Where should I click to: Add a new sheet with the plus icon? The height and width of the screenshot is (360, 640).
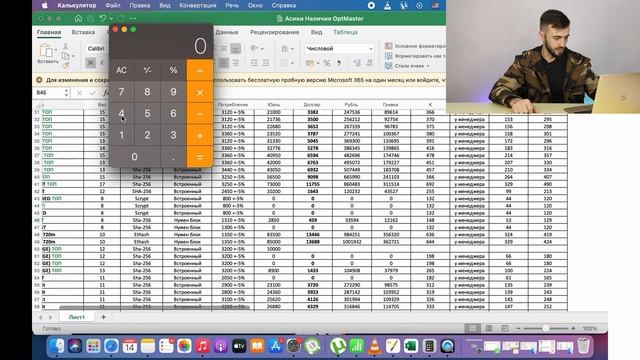[x=103, y=317]
